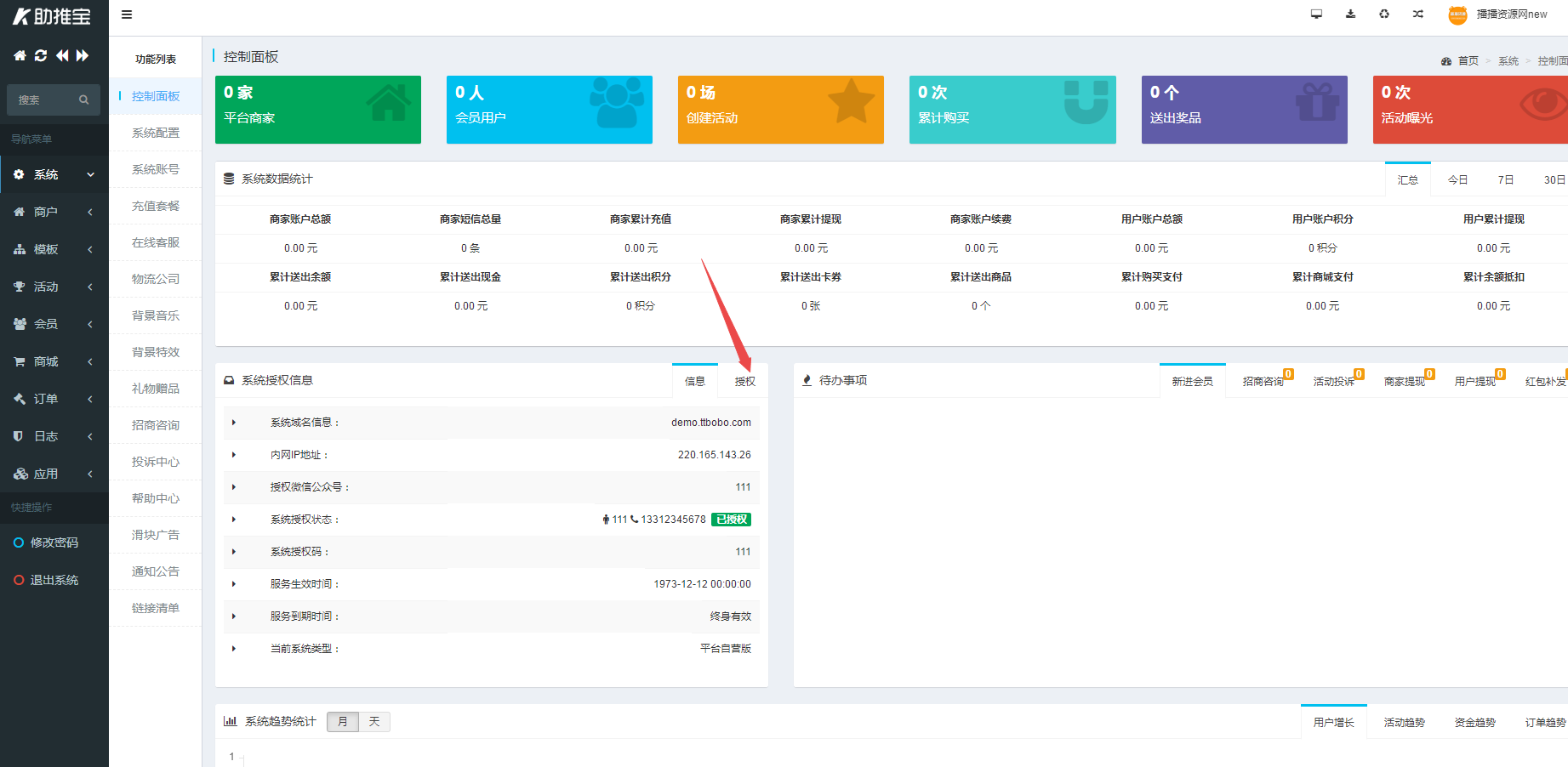Collapse the 系统 sidebar menu
This screenshot has width=1568, height=767.
point(54,174)
